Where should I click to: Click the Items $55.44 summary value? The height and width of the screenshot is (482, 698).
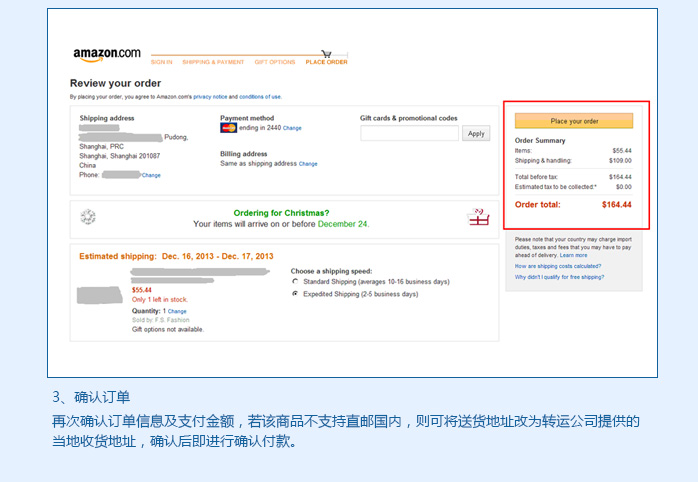point(622,150)
